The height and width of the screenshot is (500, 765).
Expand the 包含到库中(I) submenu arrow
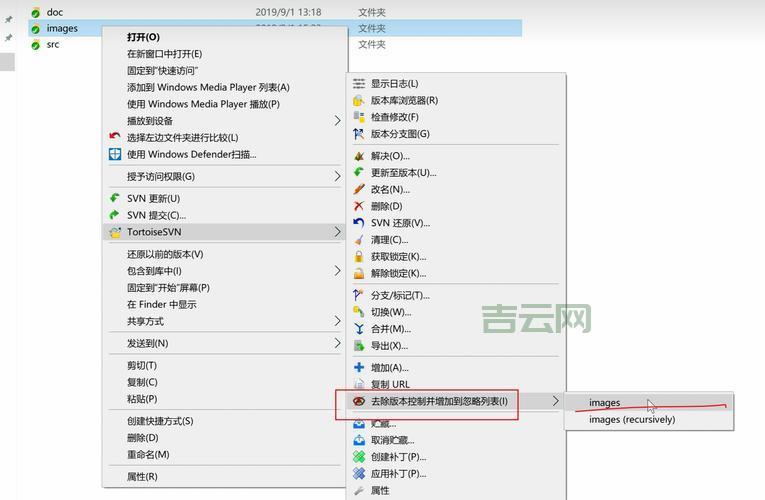pyautogui.click(x=337, y=271)
